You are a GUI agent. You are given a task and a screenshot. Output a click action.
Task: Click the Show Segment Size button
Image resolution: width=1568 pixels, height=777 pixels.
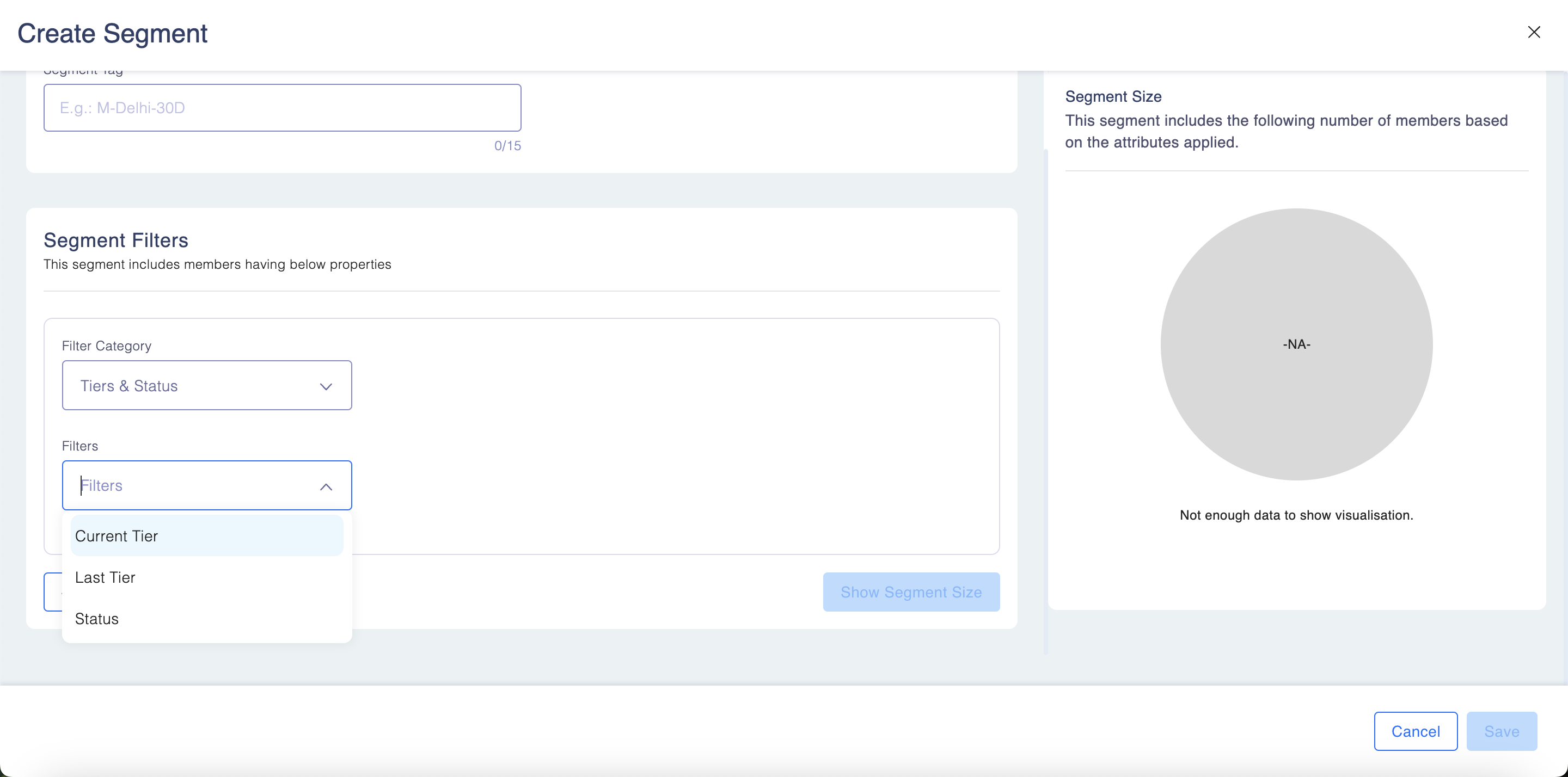click(911, 592)
